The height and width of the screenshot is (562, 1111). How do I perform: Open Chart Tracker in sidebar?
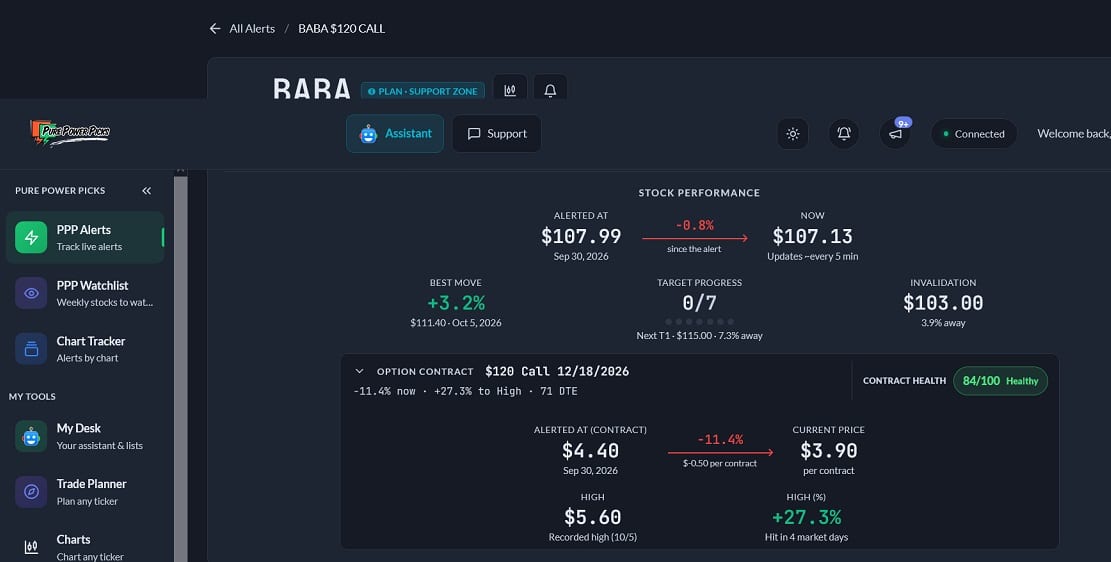(85, 349)
